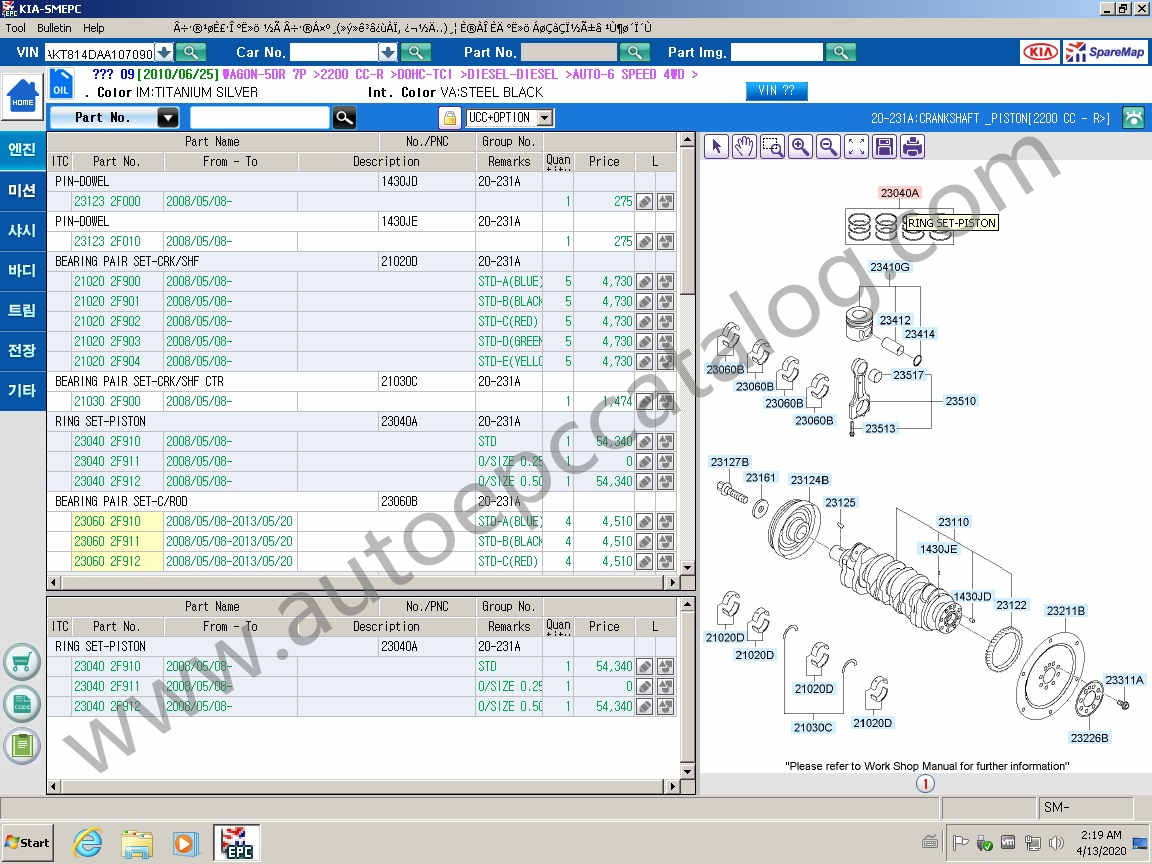Click the green eye icon next to the crankshaft title
Viewport: 1152px width, 864px height.
1134,118
